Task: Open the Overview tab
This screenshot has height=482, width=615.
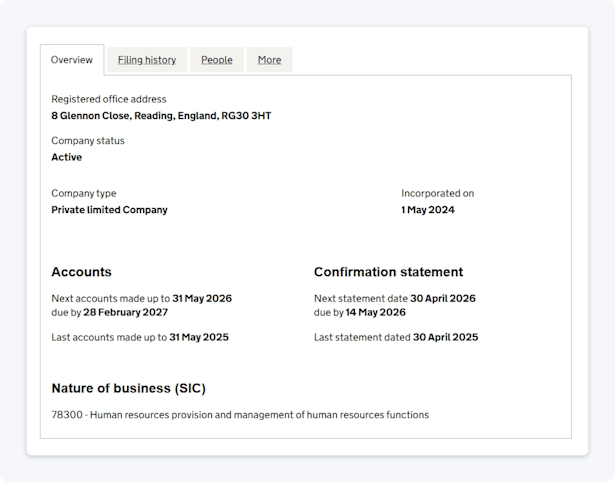Action: pyautogui.click(x=72, y=60)
